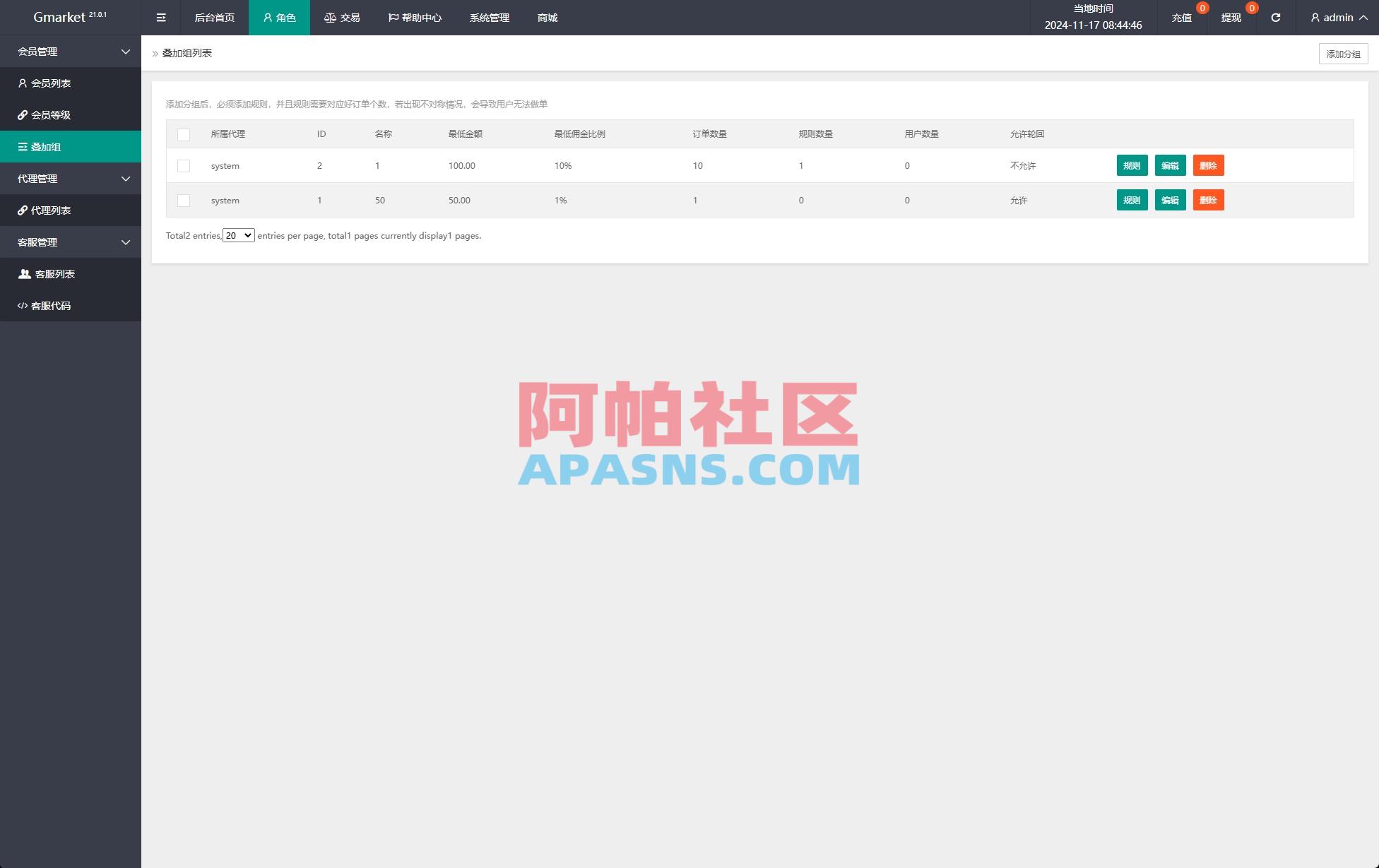Switch to the 交易 tab
The width and height of the screenshot is (1379, 868).
pyautogui.click(x=342, y=17)
